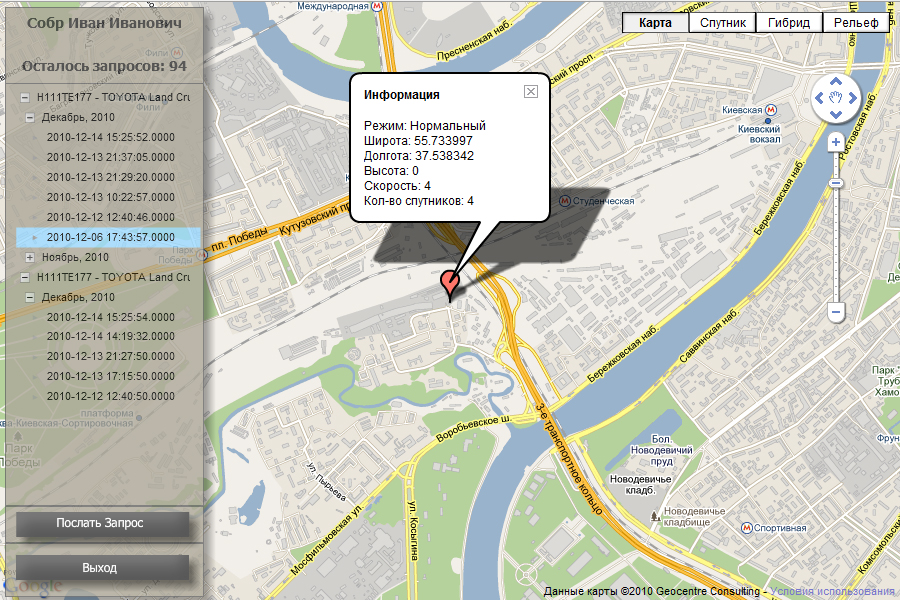Click the Студенческая metro station icon
Viewport: 900px width, 600px height.
click(x=565, y=200)
